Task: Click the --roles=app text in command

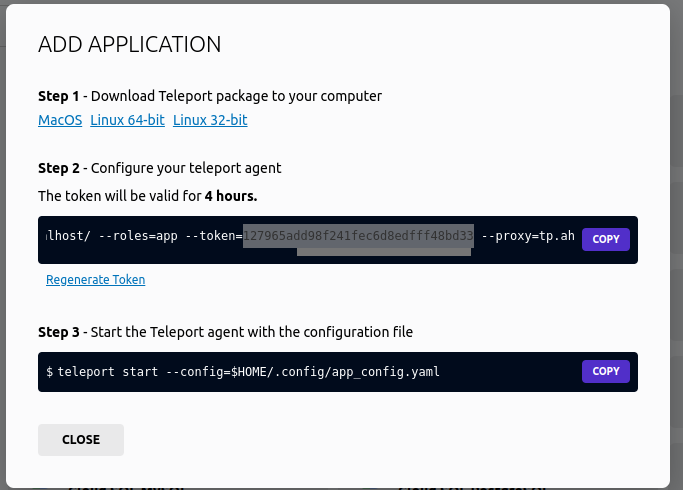Action: pyautogui.click(x=138, y=236)
